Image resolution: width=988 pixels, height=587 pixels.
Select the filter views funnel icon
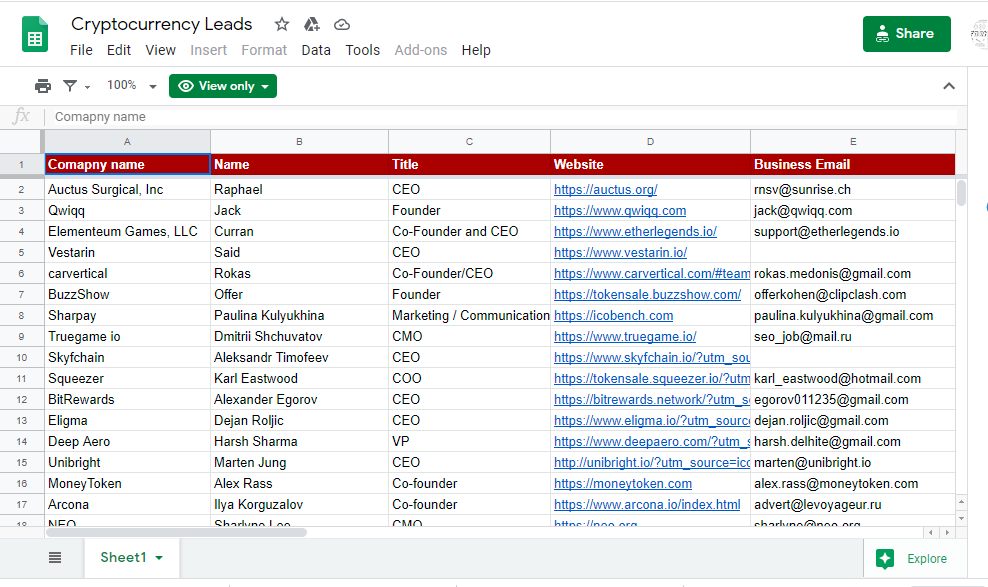[71, 85]
